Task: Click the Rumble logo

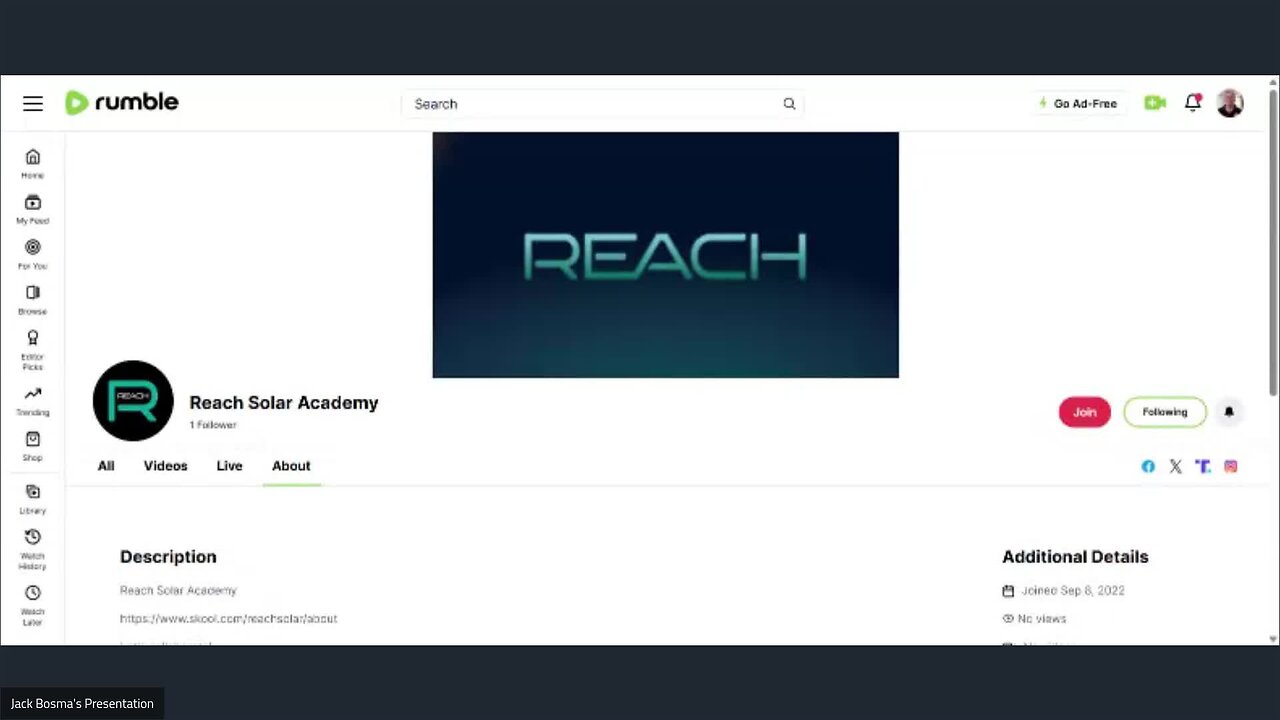Action: click(x=122, y=102)
